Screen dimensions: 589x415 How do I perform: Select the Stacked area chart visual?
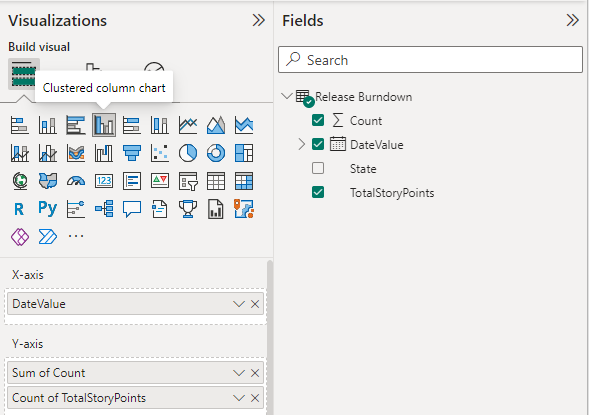pos(244,125)
